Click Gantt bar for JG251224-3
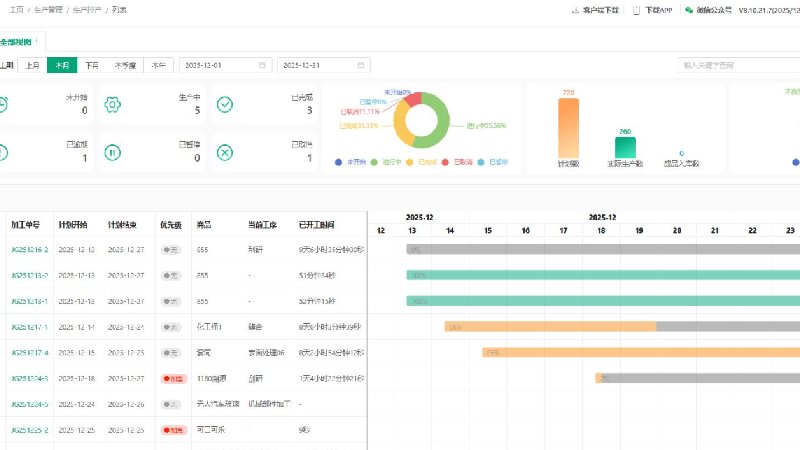 697,378
